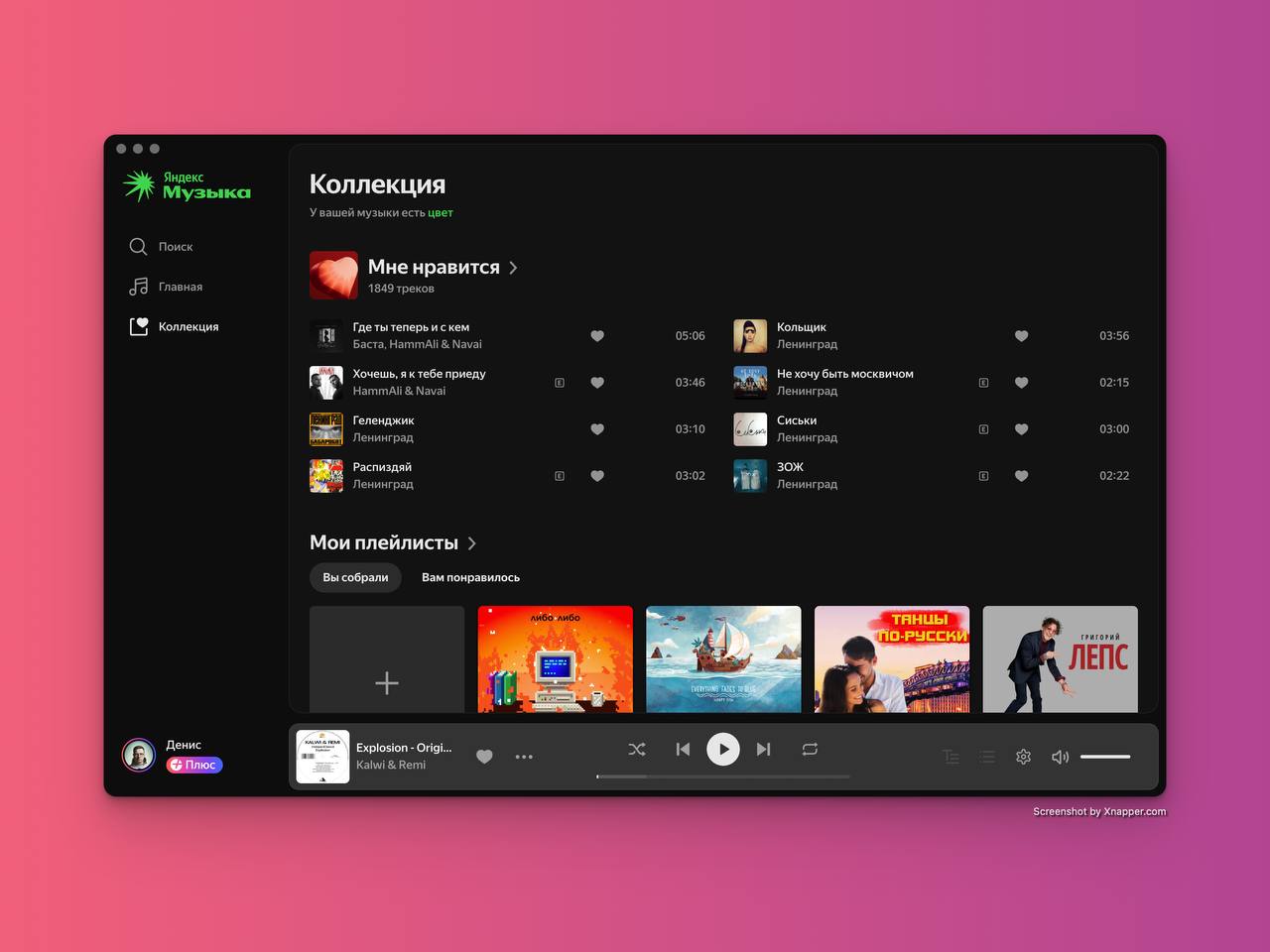
Task: Click the Геленджик duration 03:10
Action: (x=691, y=429)
